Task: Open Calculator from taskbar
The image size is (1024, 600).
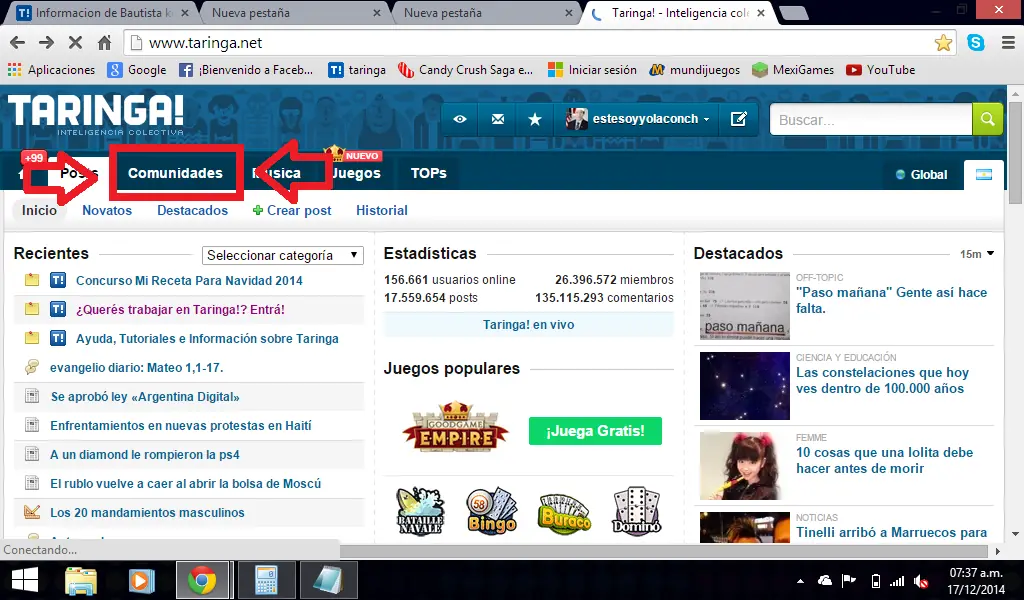Action: [266, 580]
